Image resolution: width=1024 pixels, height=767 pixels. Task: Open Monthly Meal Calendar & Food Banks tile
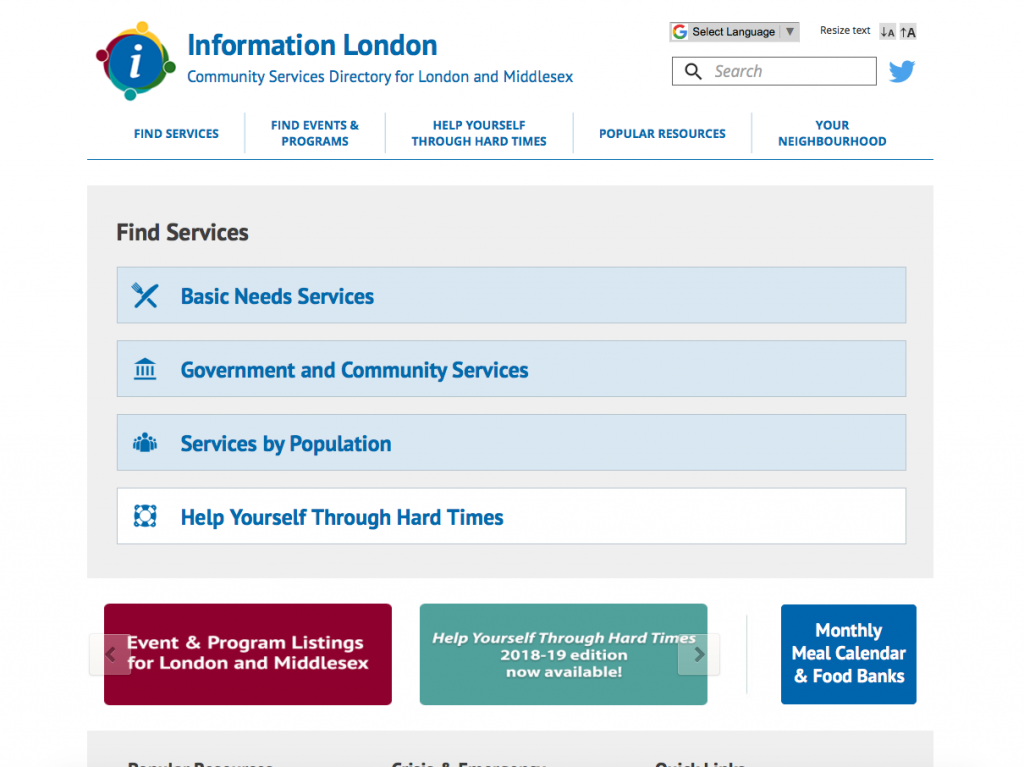tap(848, 654)
